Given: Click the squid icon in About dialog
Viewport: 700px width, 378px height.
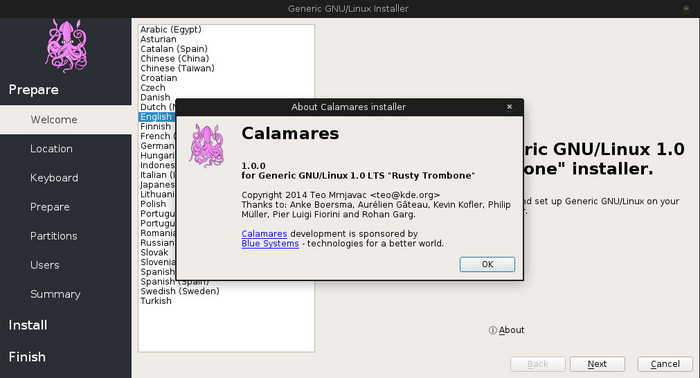Looking at the screenshot, I should (206, 146).
